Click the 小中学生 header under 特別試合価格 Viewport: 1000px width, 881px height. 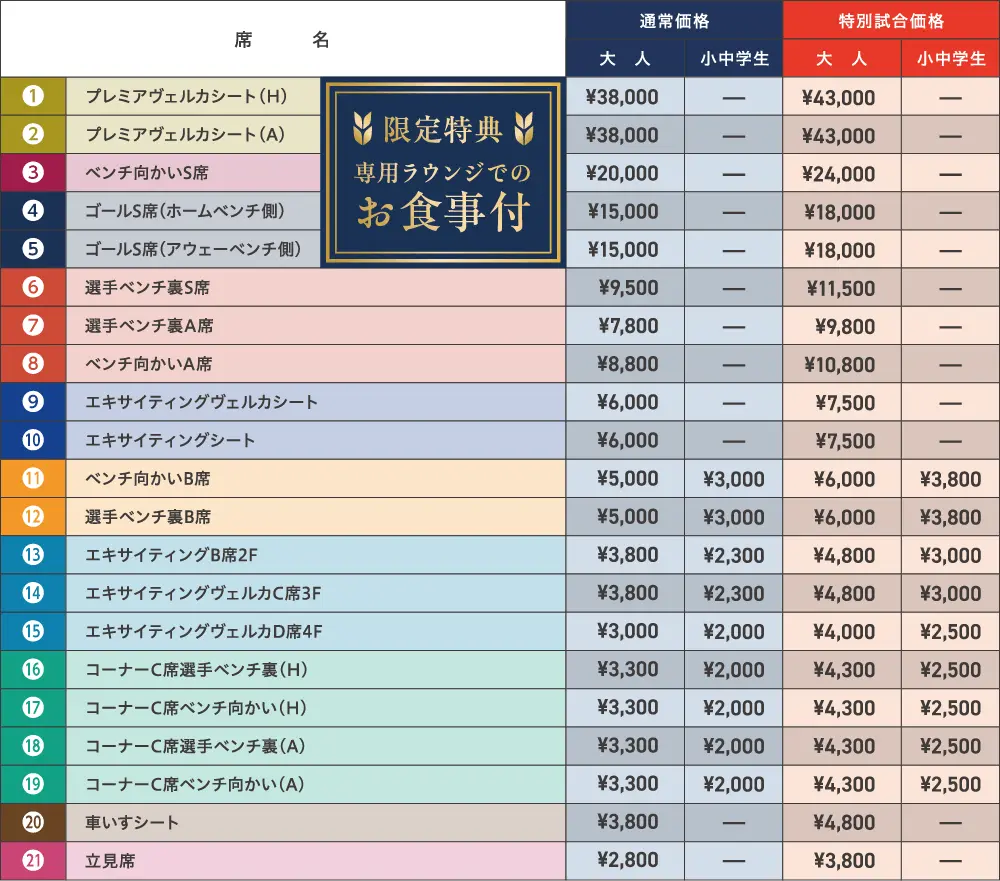point(950,59)
